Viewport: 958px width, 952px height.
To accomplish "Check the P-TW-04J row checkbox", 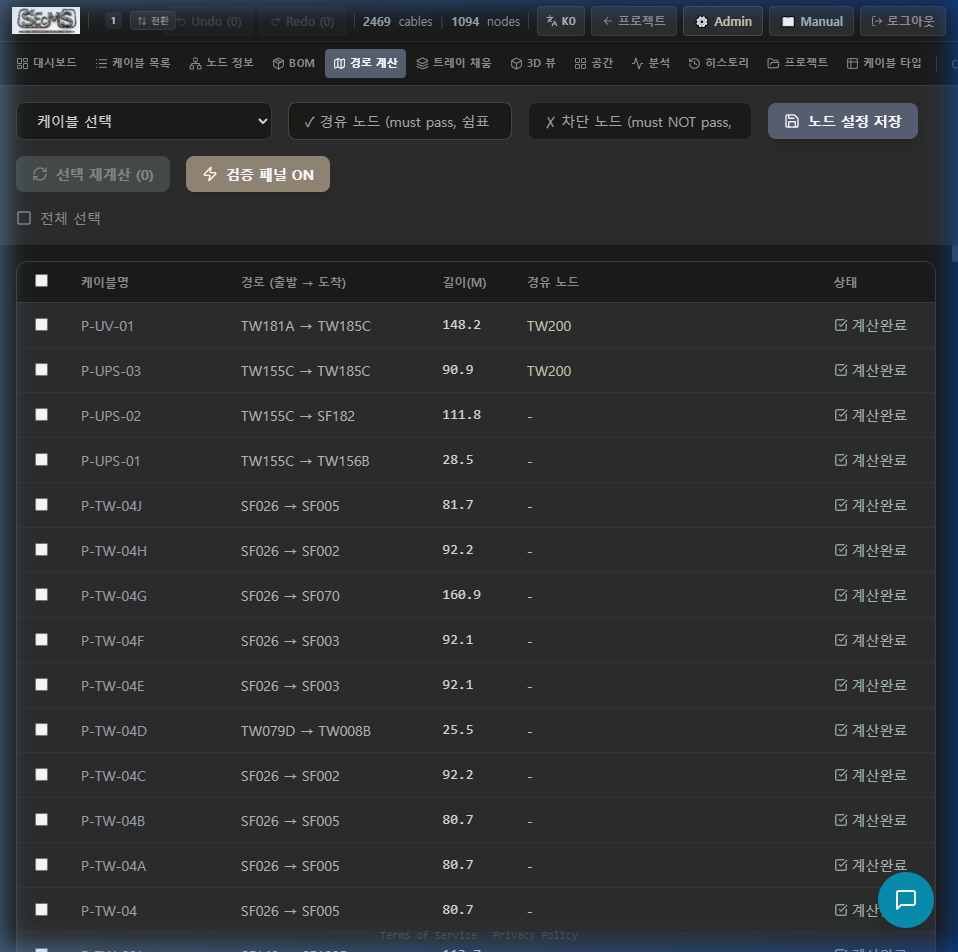I will point(42,505).
